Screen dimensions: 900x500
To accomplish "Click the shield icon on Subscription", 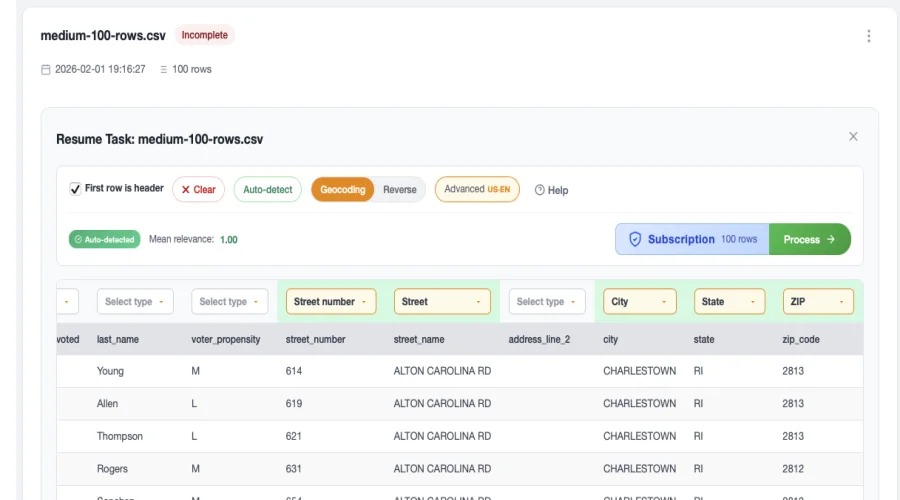I will click(634, 240).
